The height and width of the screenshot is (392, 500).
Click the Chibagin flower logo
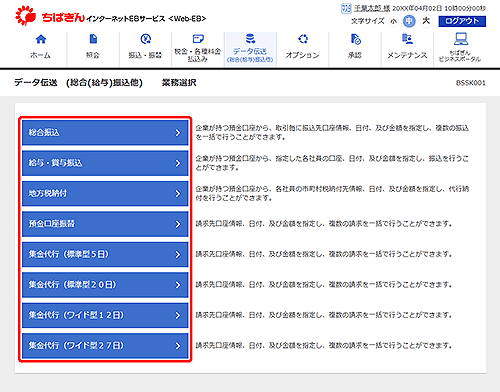[25, 16]
